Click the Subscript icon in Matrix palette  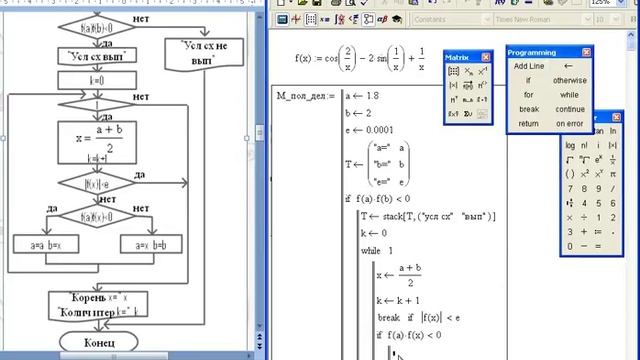(468, 71)
